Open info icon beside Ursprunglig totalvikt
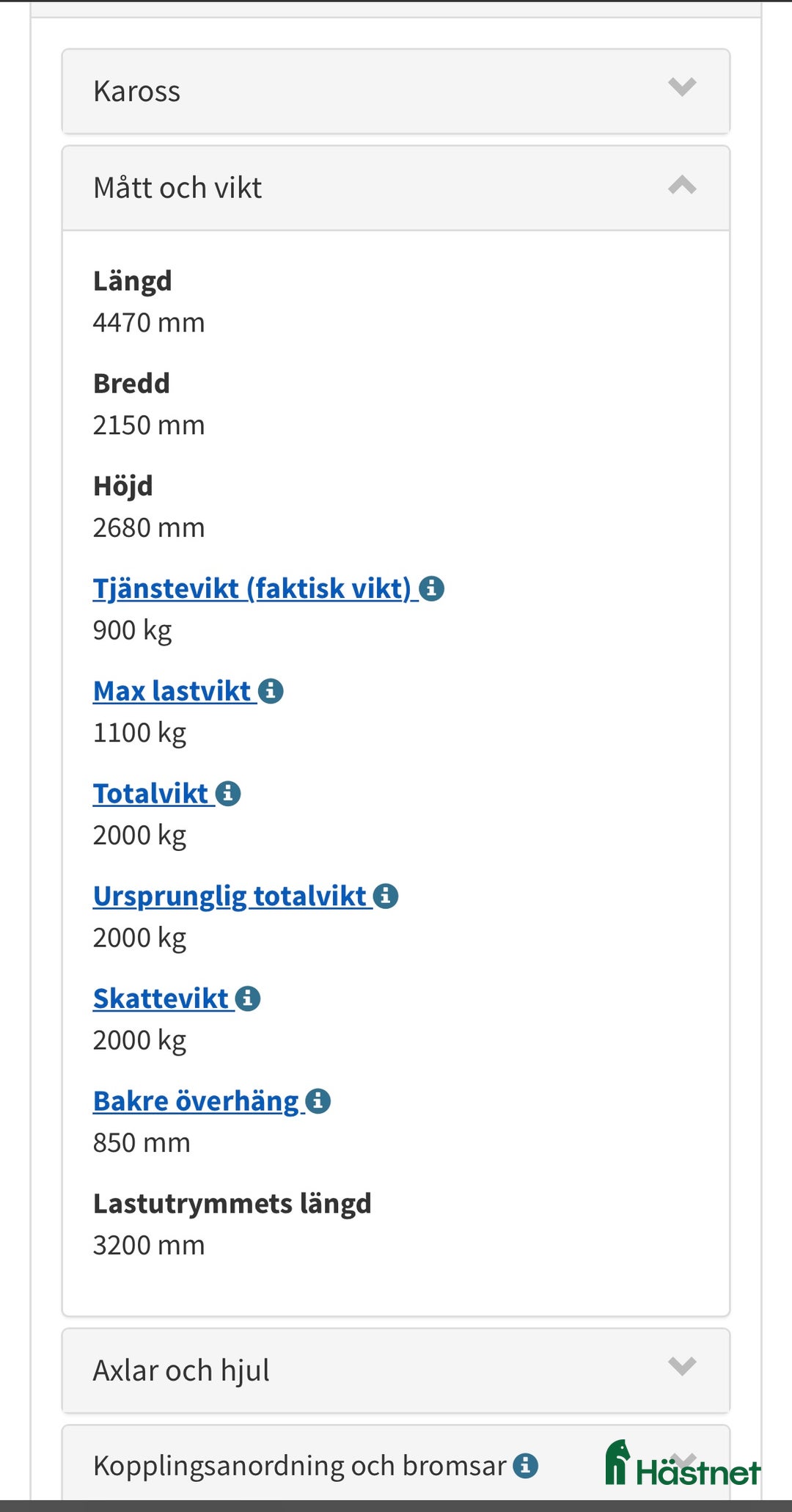The image size is (792, 1512). tap(386, 896)
